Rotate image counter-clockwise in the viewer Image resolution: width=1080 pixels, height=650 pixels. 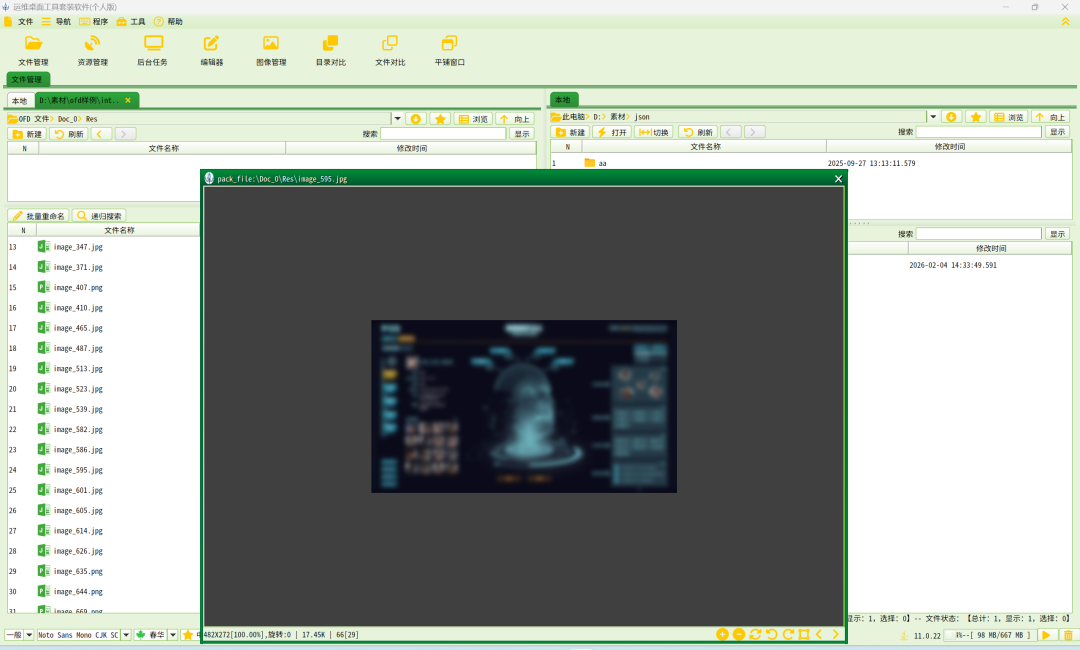tap(771, 634)
